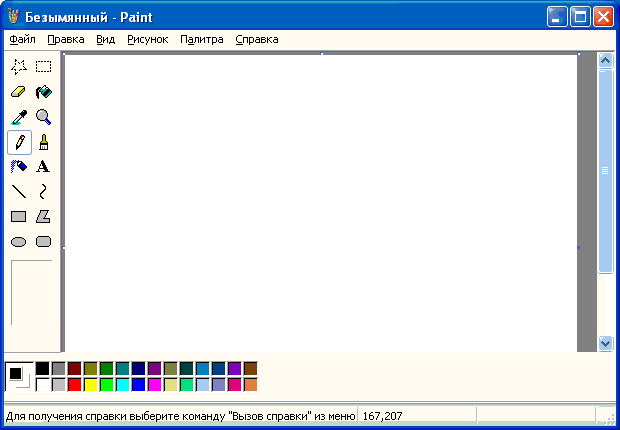Choose the Rectangle shape tool

(19, 217)
